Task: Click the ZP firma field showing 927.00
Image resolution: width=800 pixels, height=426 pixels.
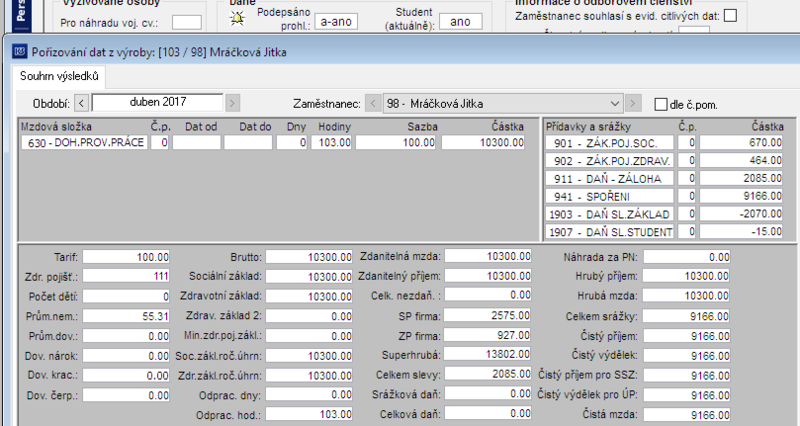Action: 488,335
